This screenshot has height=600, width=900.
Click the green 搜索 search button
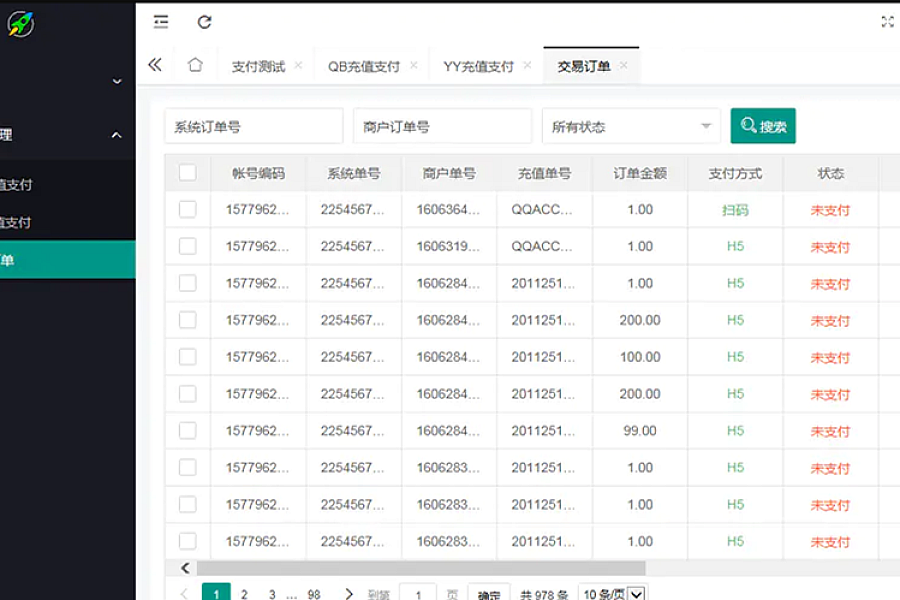click(763, 127)
